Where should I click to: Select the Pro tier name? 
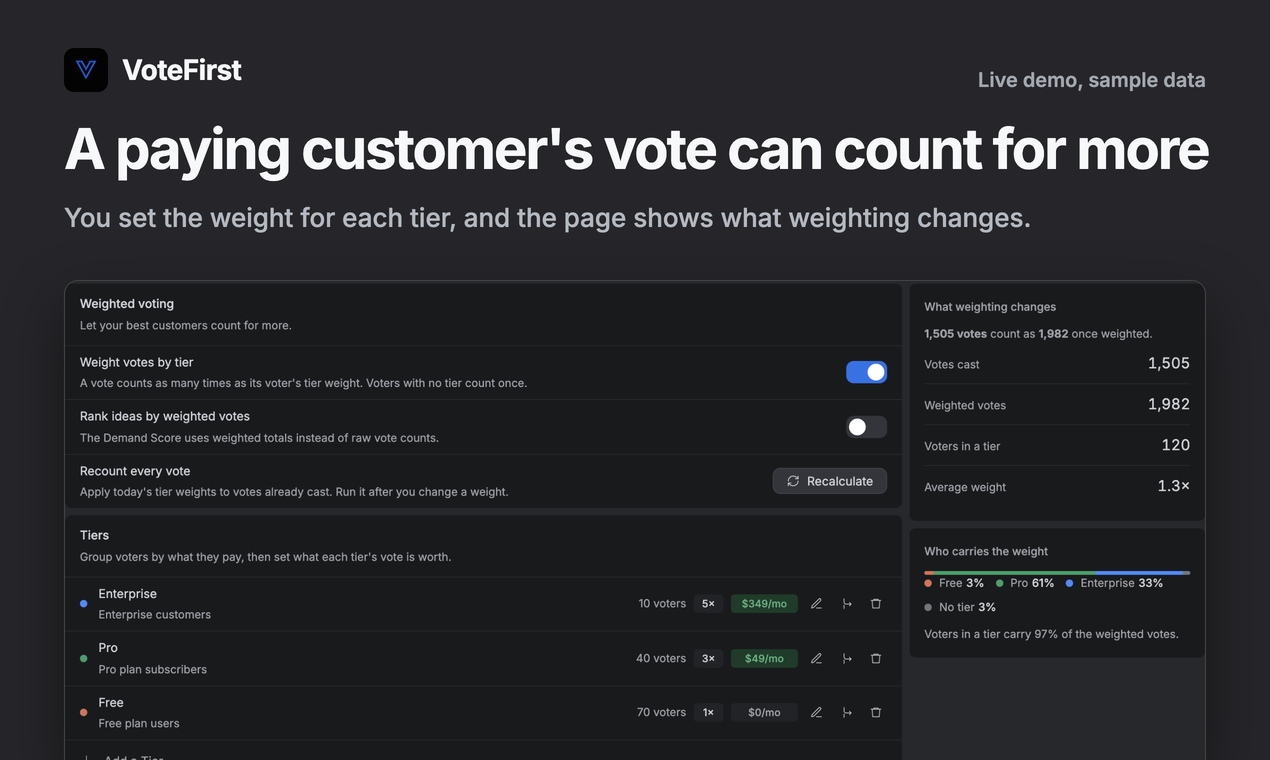(108, 648)
